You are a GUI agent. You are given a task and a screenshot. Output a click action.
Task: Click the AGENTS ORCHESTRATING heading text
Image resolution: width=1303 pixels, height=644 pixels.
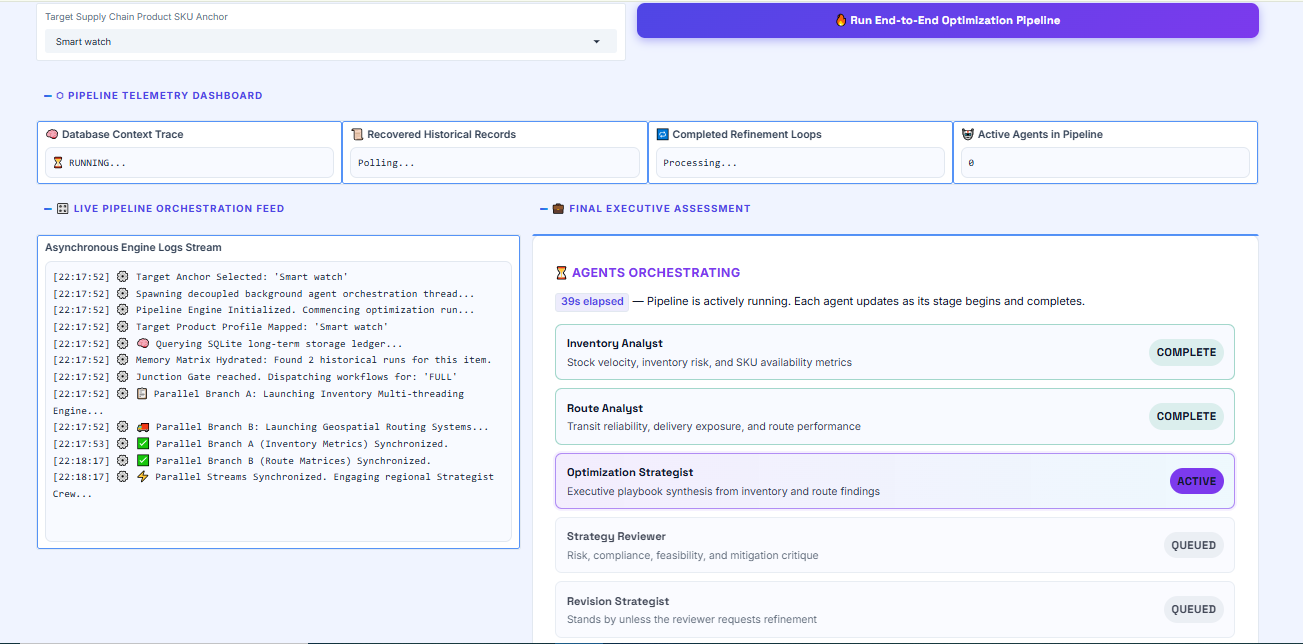pos(656,272)
